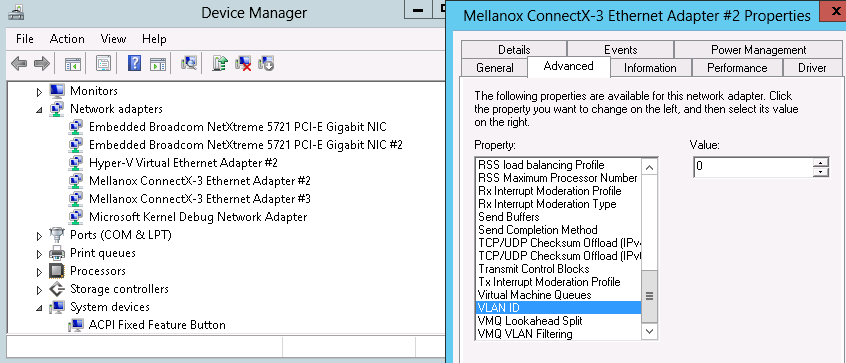Image resolution: width=846 pixels, height=363 pixels.
Task: Select Mellanox ConnectX-3 Ethernet Adapter #2 in tree
Action: coord(200,181)
